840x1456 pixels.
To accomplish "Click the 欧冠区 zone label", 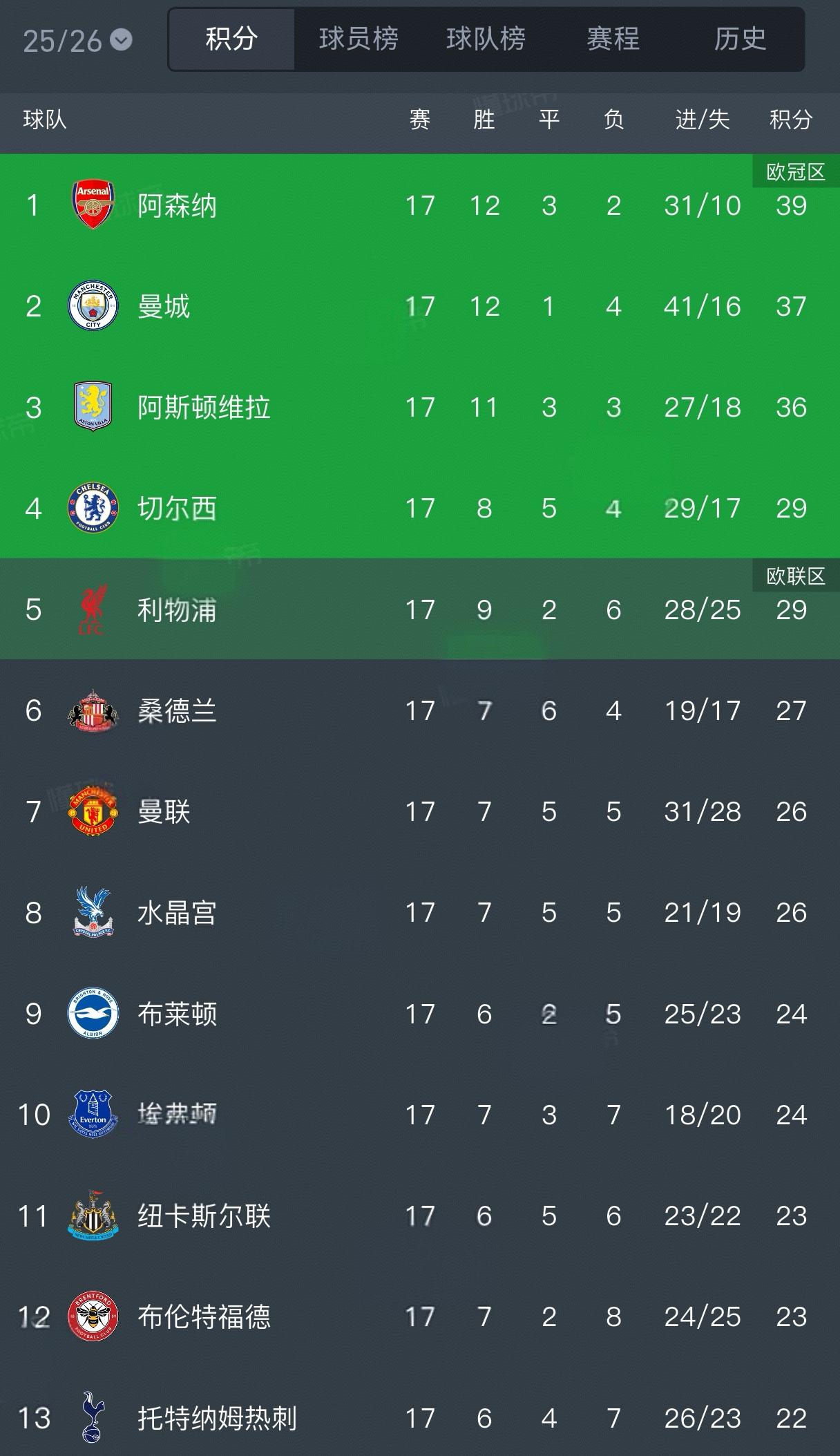I will click(796, 171).
